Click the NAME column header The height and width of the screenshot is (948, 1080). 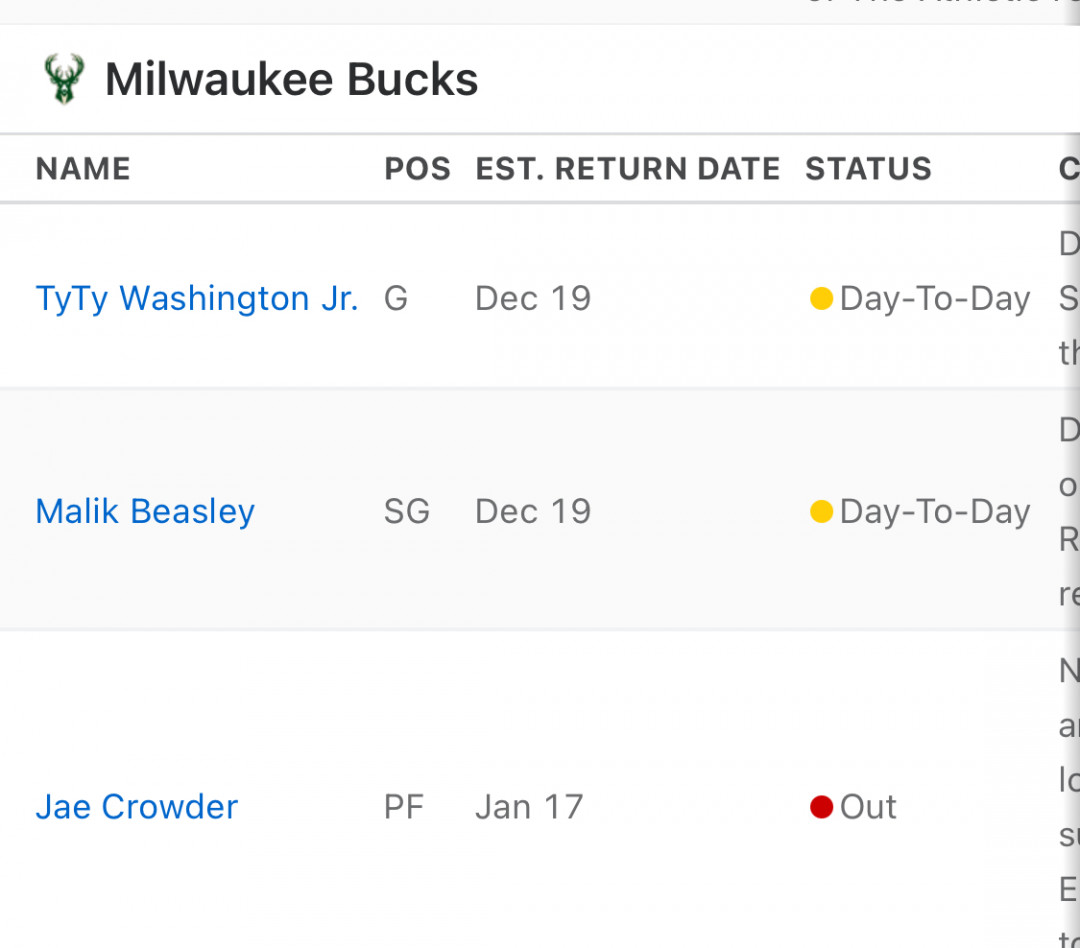(83, 169)
